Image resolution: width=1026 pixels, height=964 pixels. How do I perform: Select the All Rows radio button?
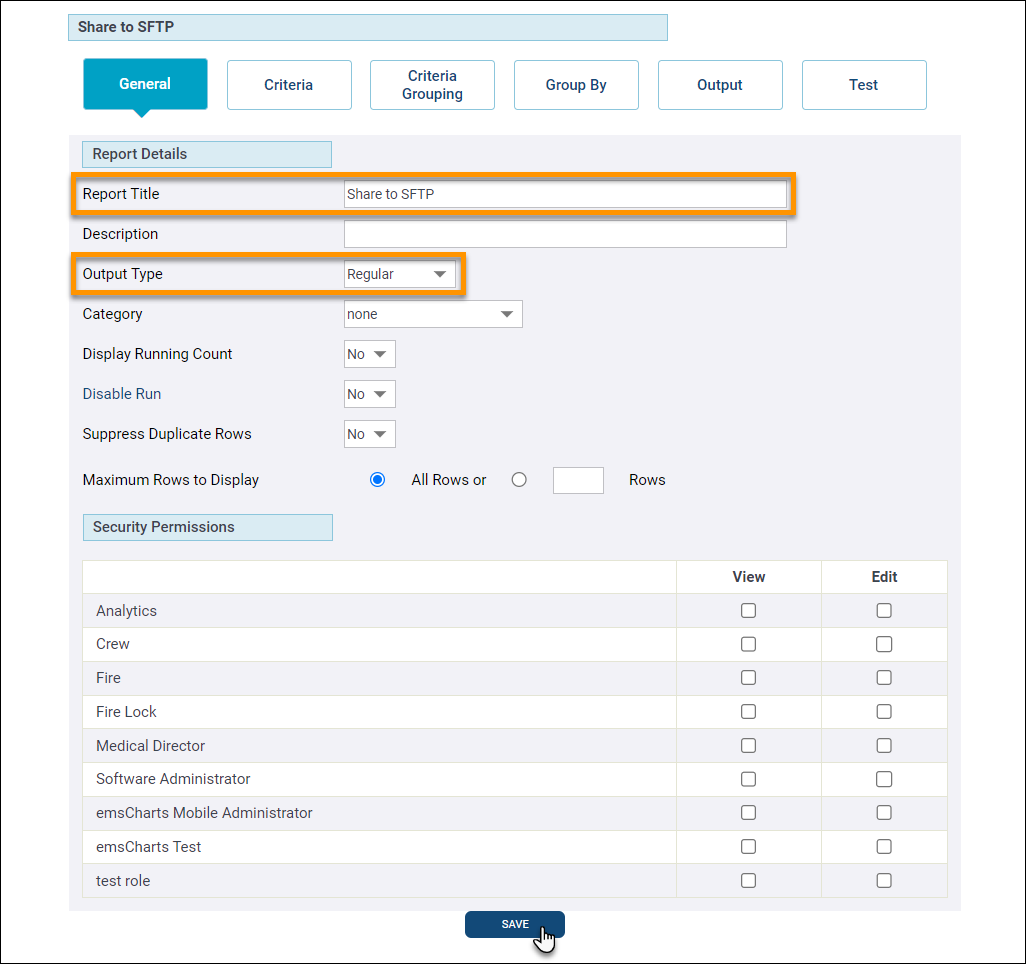click(378, 480)
